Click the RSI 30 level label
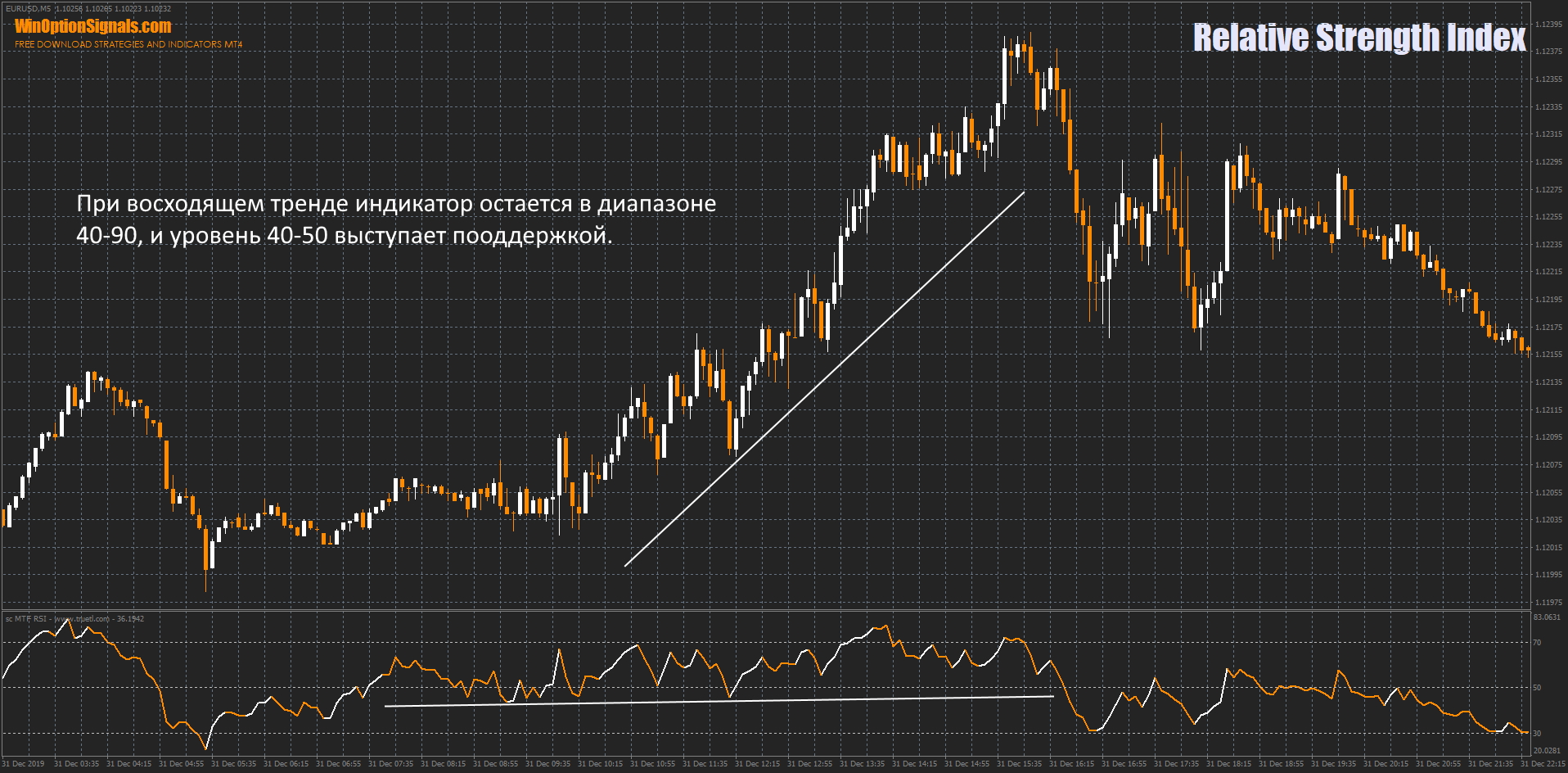 pyautogui.click(x=1536, y=734)
